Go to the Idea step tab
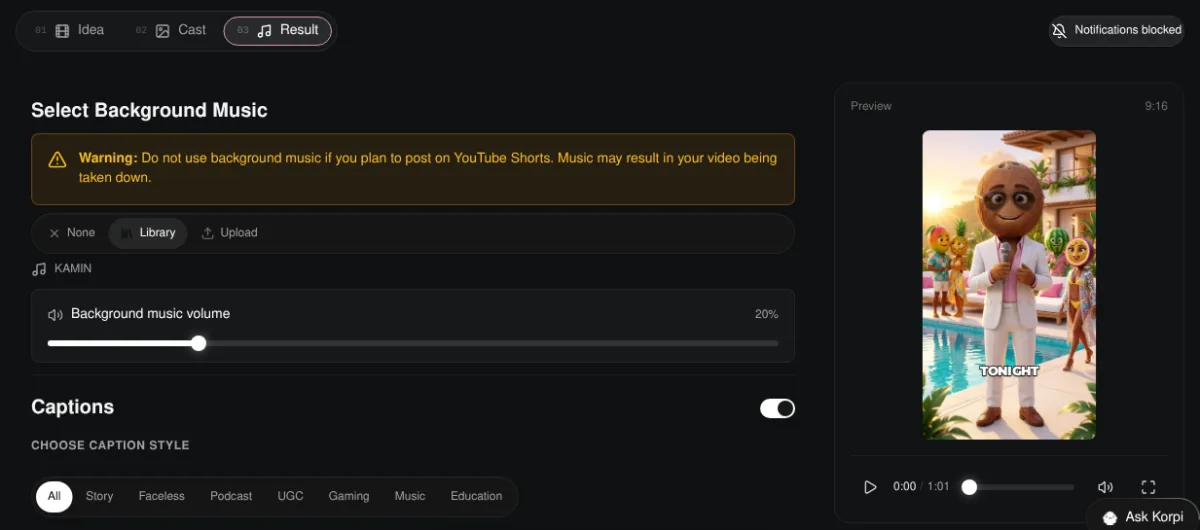Screen dimensions: 1200x530 (x=70, y=30)
